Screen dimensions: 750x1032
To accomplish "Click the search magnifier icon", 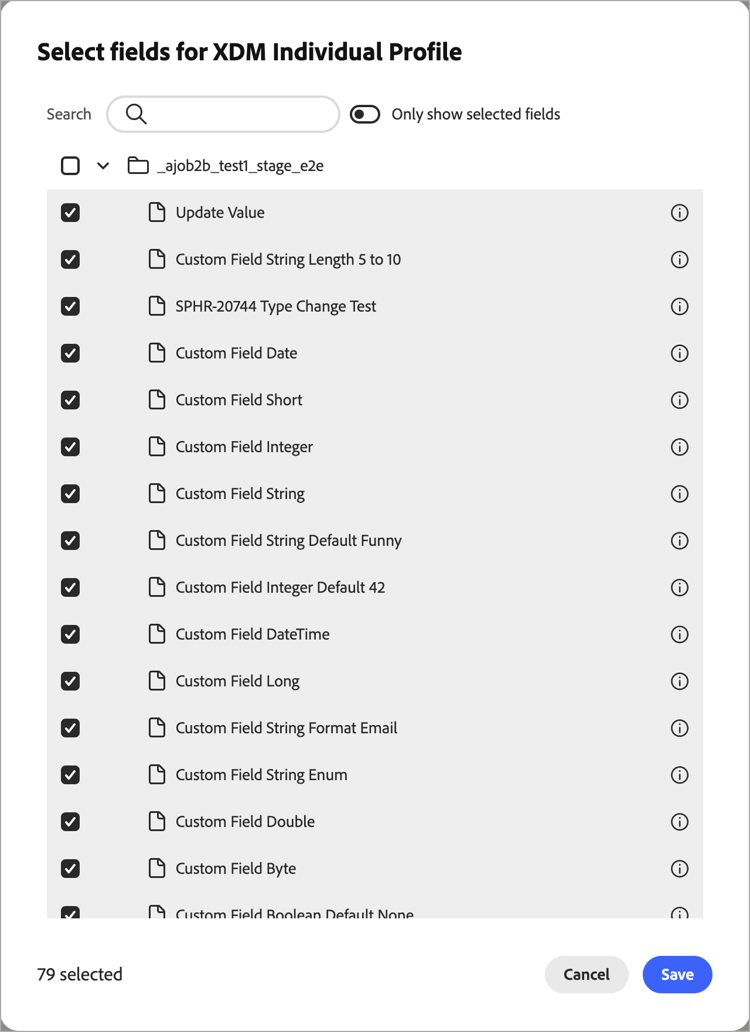I will (135, 114).
